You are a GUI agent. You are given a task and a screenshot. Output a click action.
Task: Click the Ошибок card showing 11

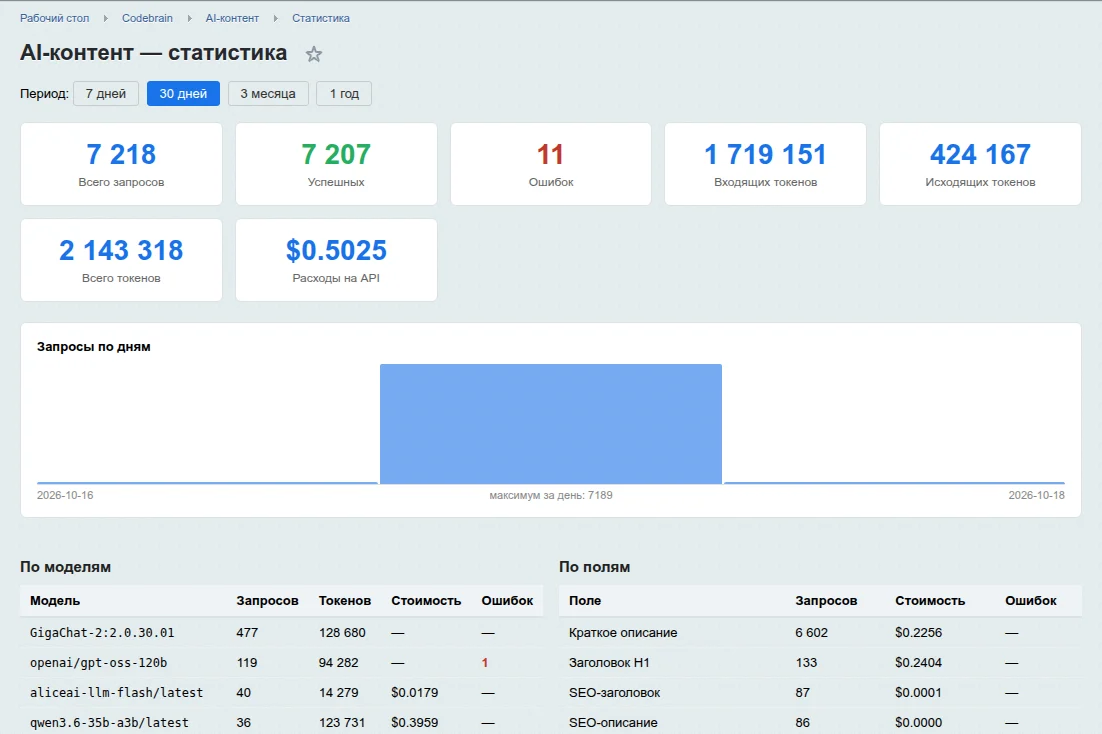[x=551, y=165]
